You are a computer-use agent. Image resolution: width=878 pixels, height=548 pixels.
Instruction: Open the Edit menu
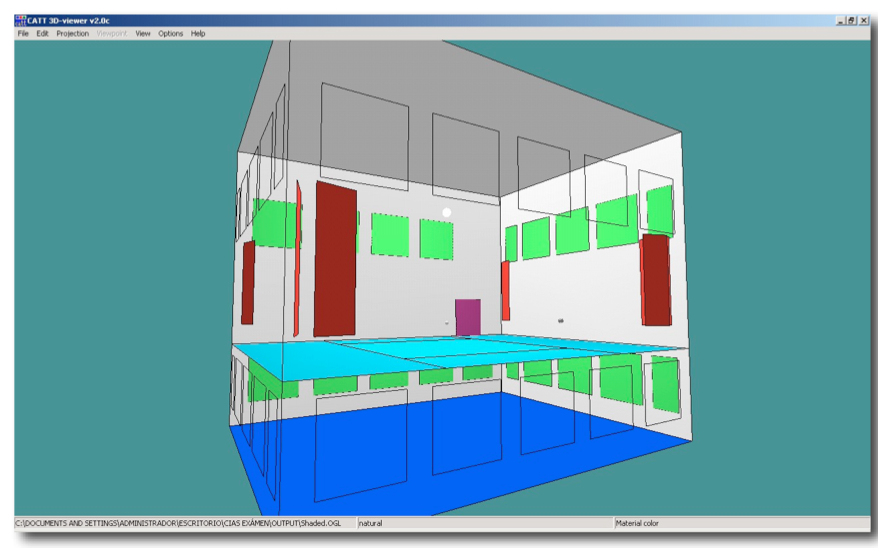[x=42, y=34]
